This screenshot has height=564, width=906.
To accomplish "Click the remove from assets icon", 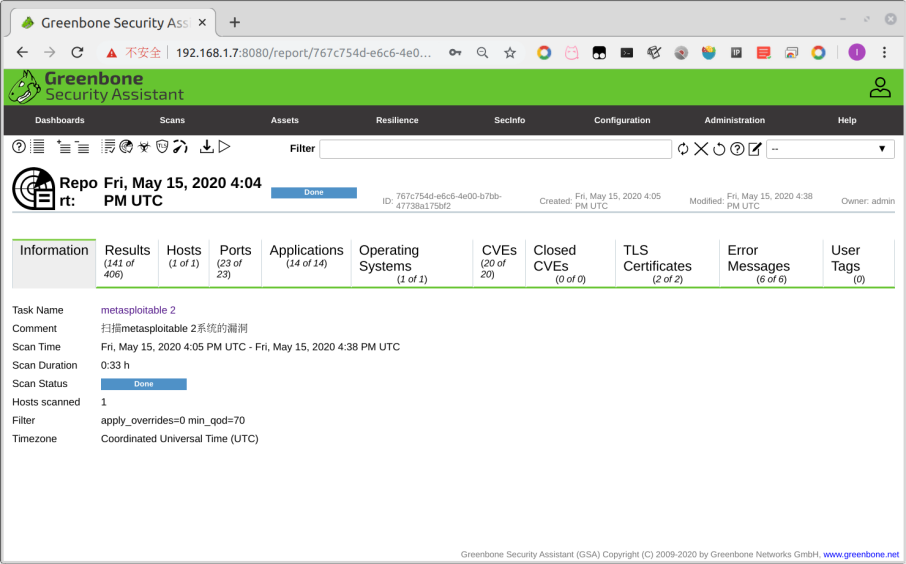I will [x=82, y=148].
